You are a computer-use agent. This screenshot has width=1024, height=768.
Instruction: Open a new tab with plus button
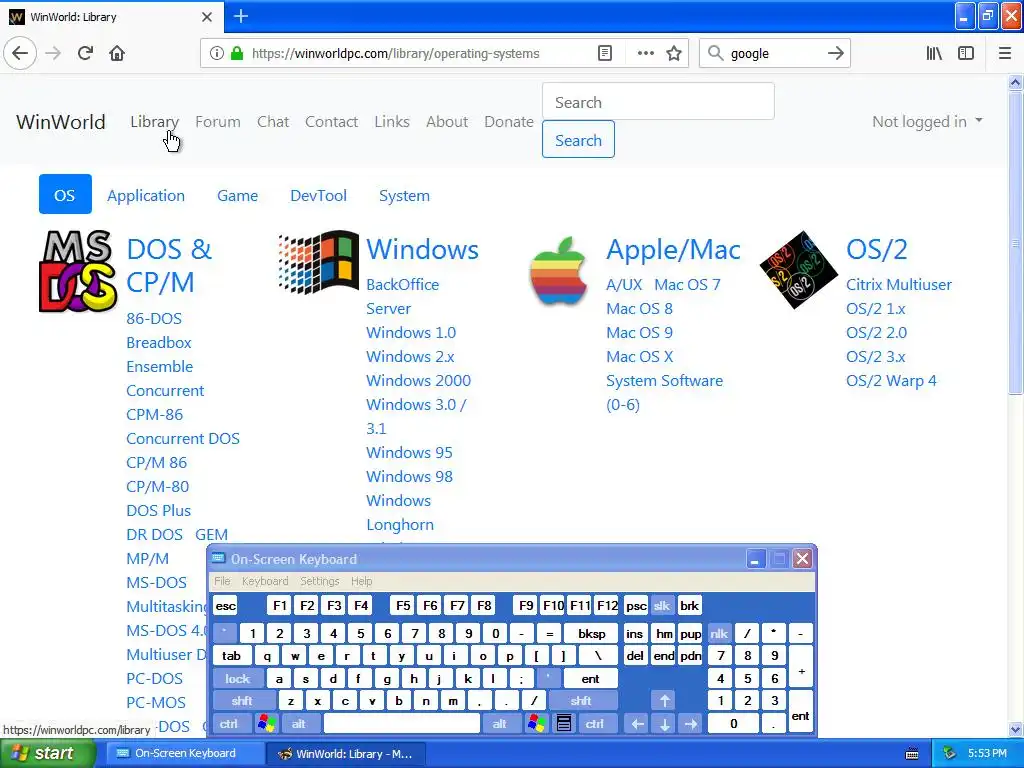[240, 16]
